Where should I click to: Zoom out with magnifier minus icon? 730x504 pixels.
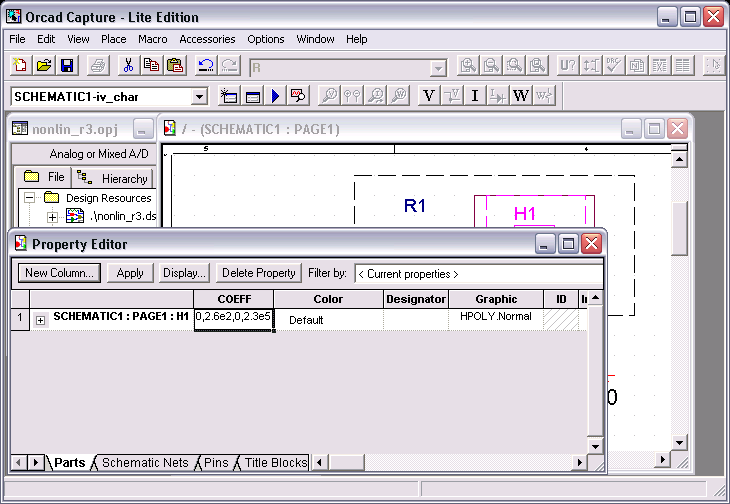tap(491, 66)
